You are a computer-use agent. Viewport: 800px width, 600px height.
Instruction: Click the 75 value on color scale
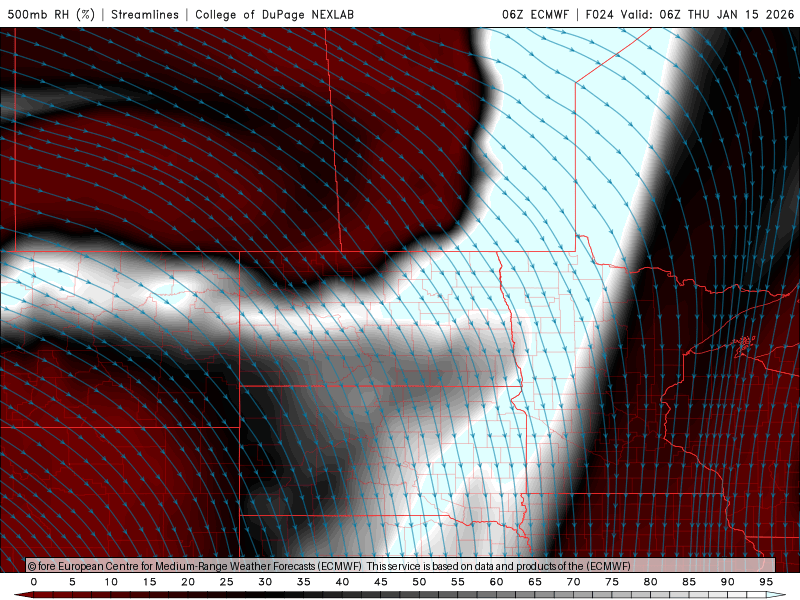(x=612, y=582)
